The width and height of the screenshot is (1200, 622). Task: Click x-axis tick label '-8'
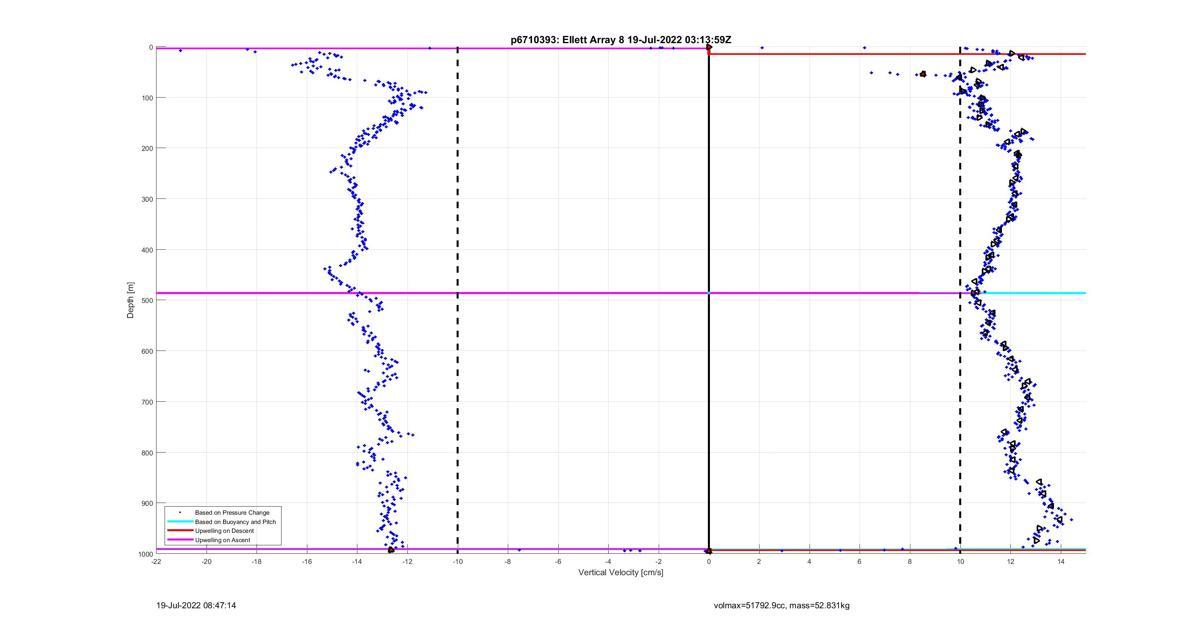(508, 561)
